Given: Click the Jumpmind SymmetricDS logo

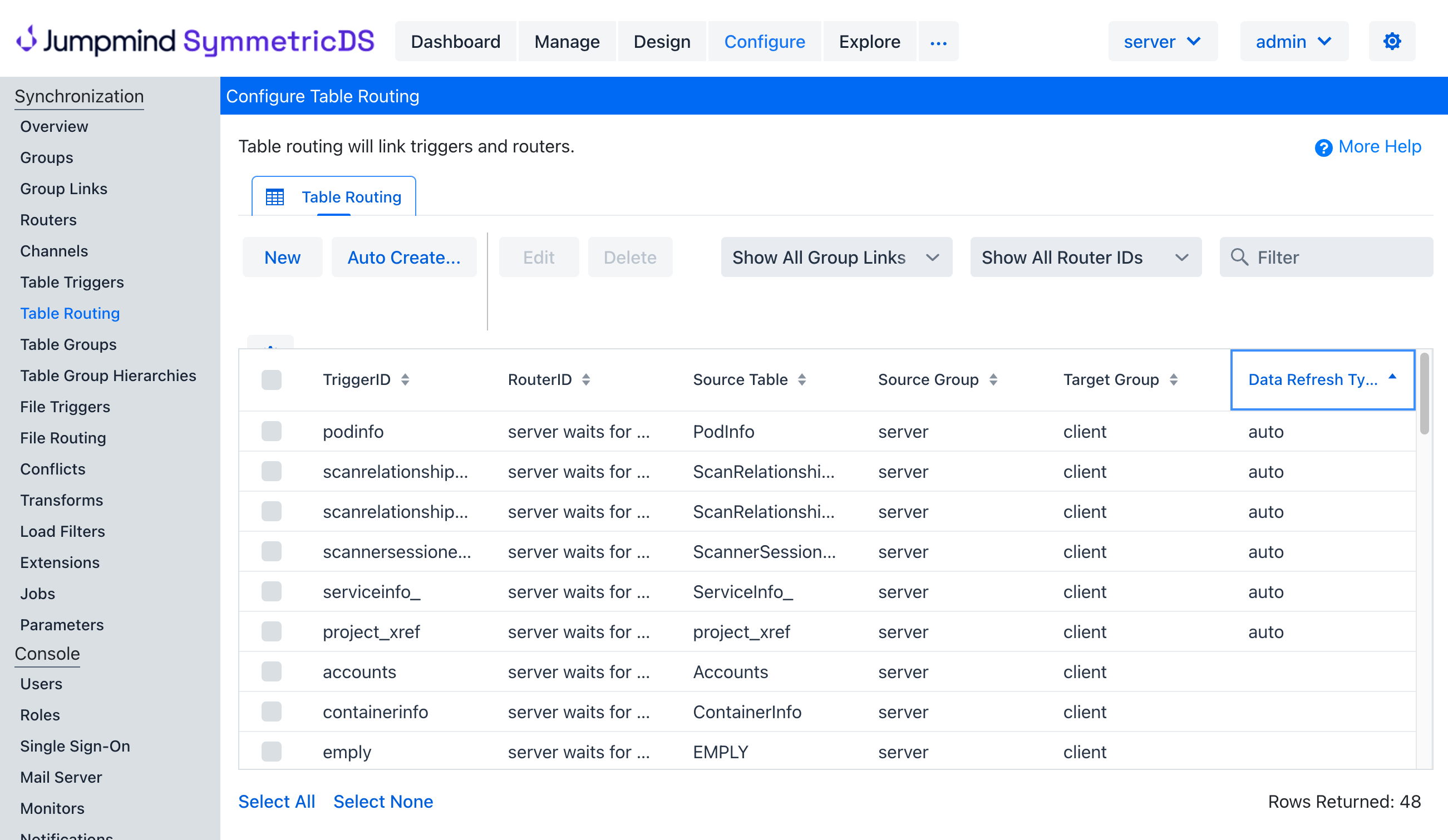Looking at the screenshot, I should pos(195,41).
